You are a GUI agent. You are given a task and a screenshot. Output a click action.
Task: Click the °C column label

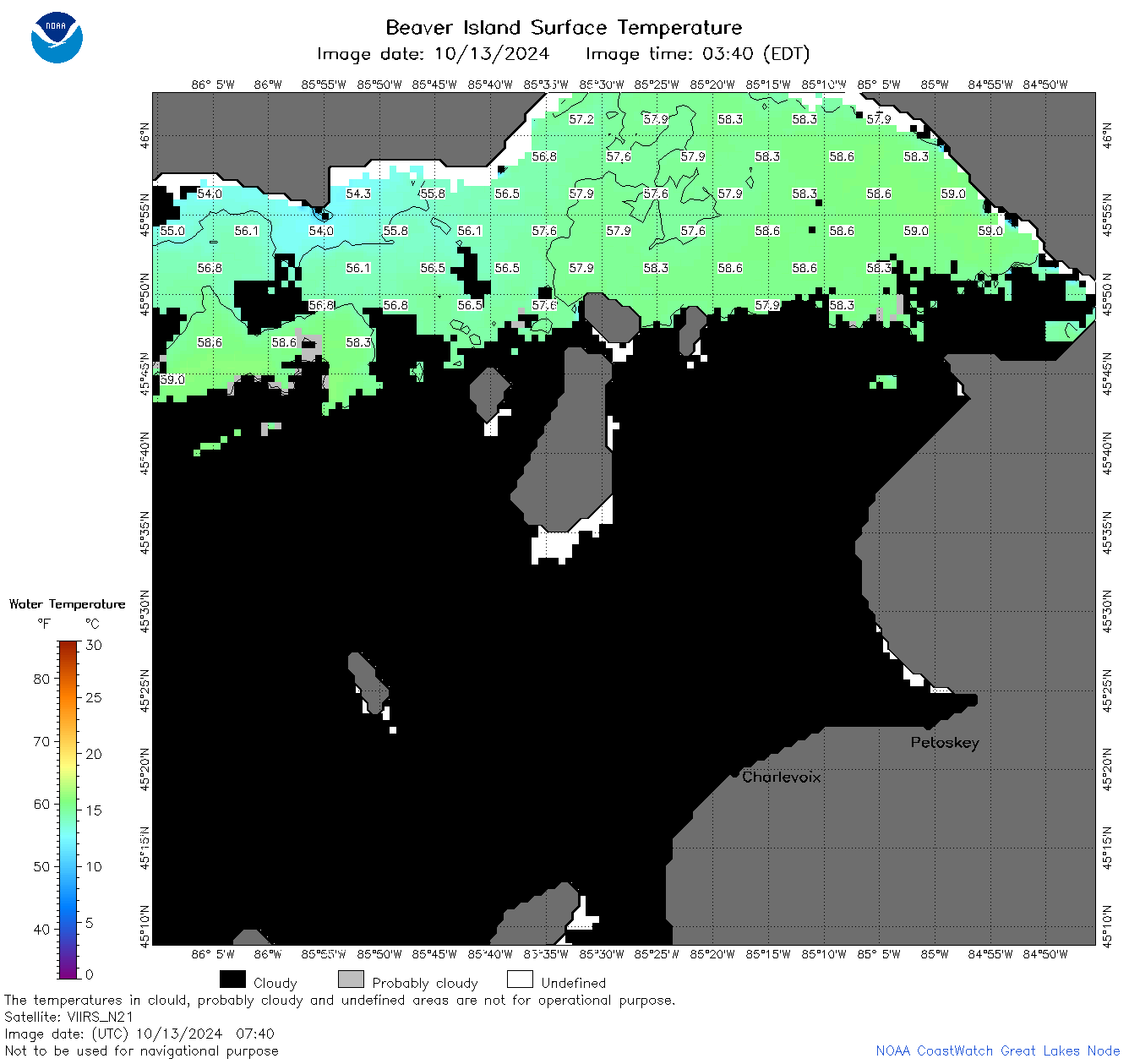(x=92, y=624)
